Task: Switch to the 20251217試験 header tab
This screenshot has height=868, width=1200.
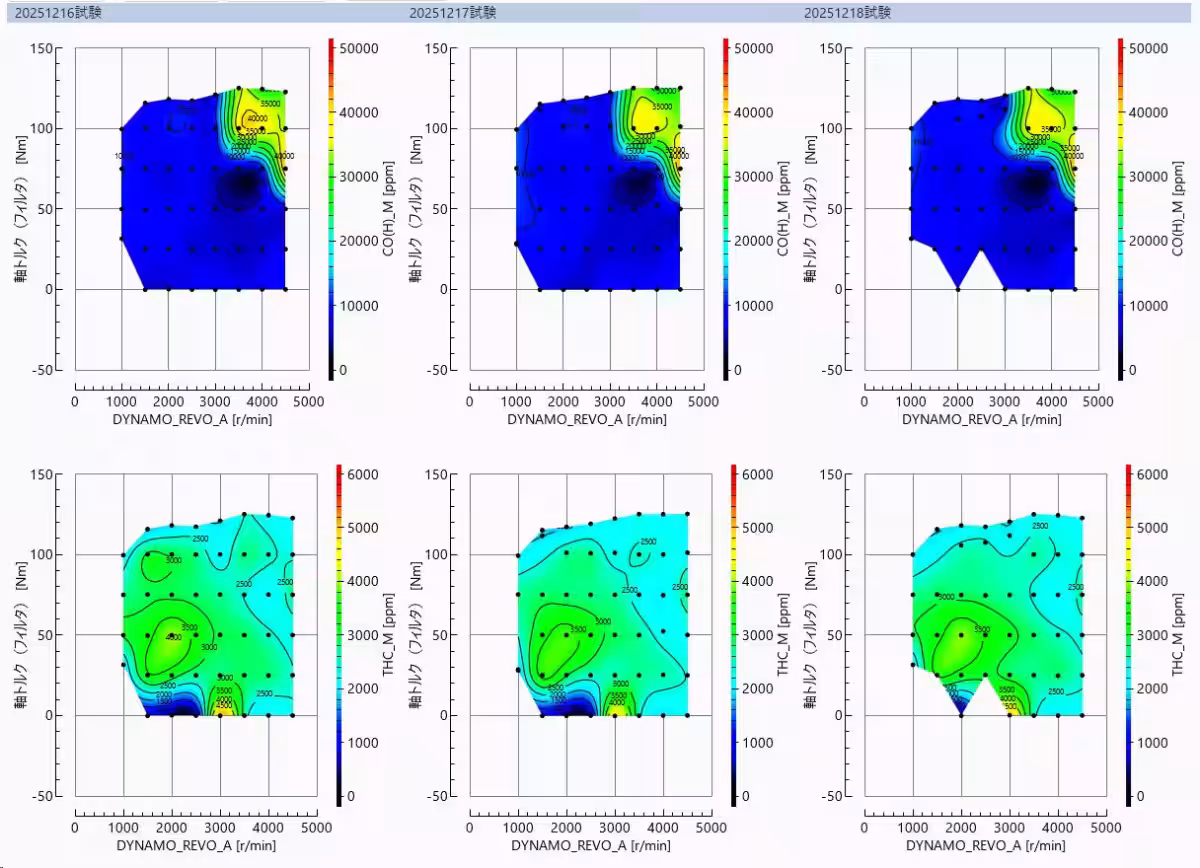Action: tap(452, 13)
